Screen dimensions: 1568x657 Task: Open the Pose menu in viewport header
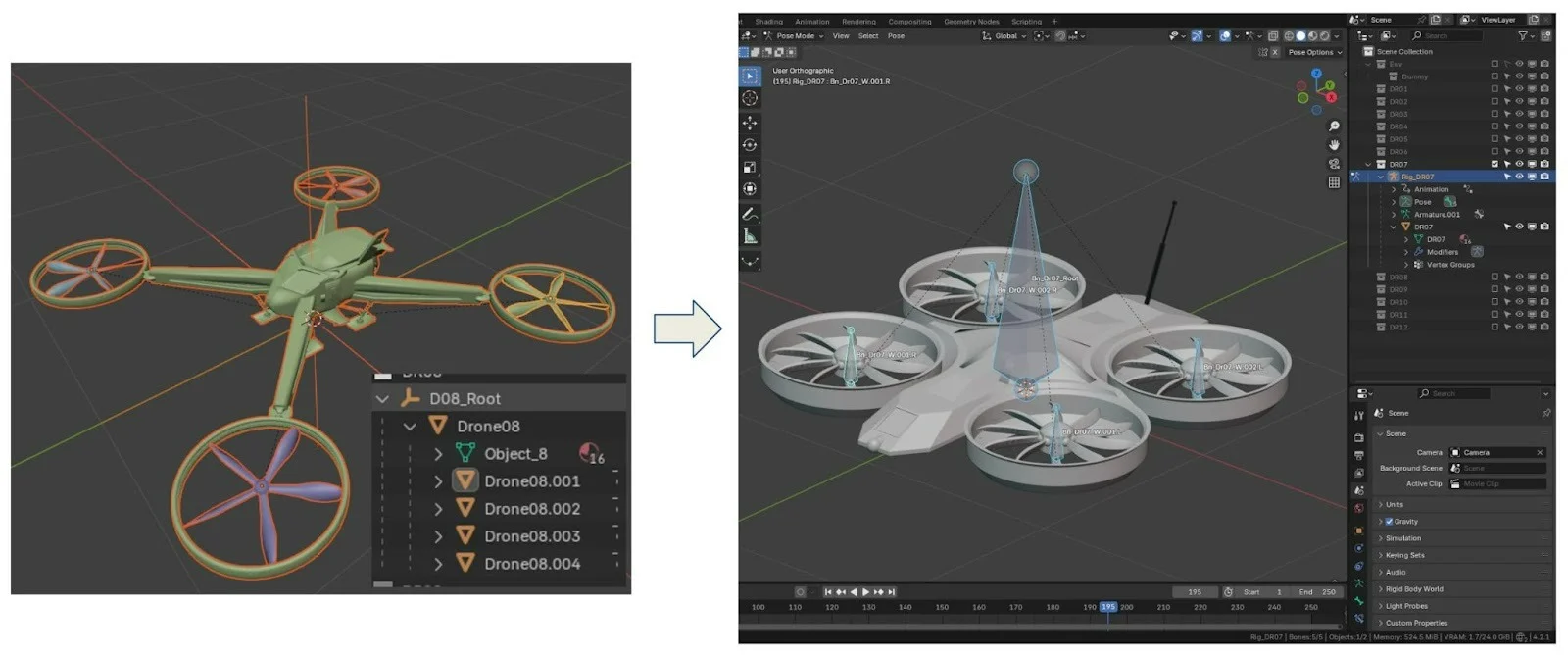(896, 36)
